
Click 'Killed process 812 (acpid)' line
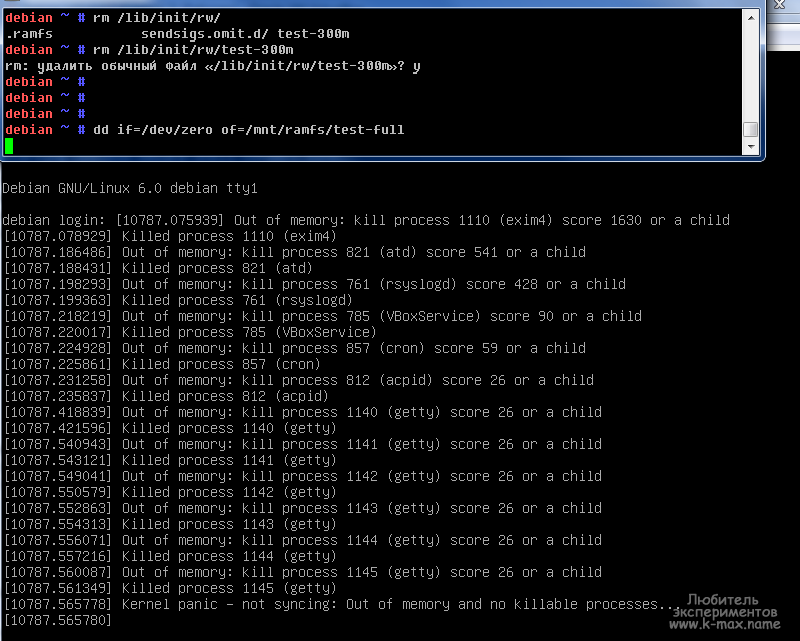pyautogui.click(x=166, y=396)
